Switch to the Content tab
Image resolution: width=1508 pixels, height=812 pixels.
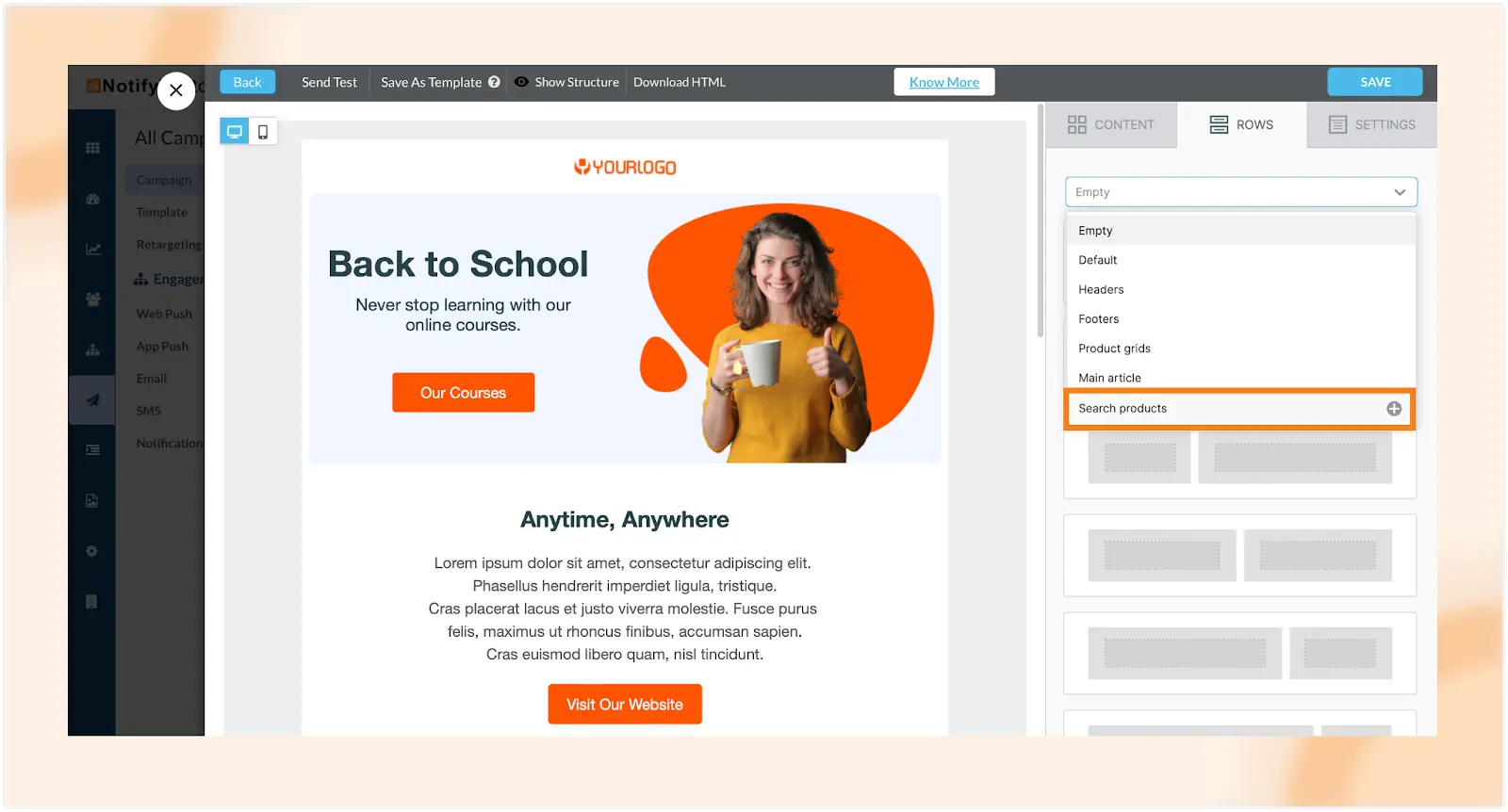click(1111, 124)
